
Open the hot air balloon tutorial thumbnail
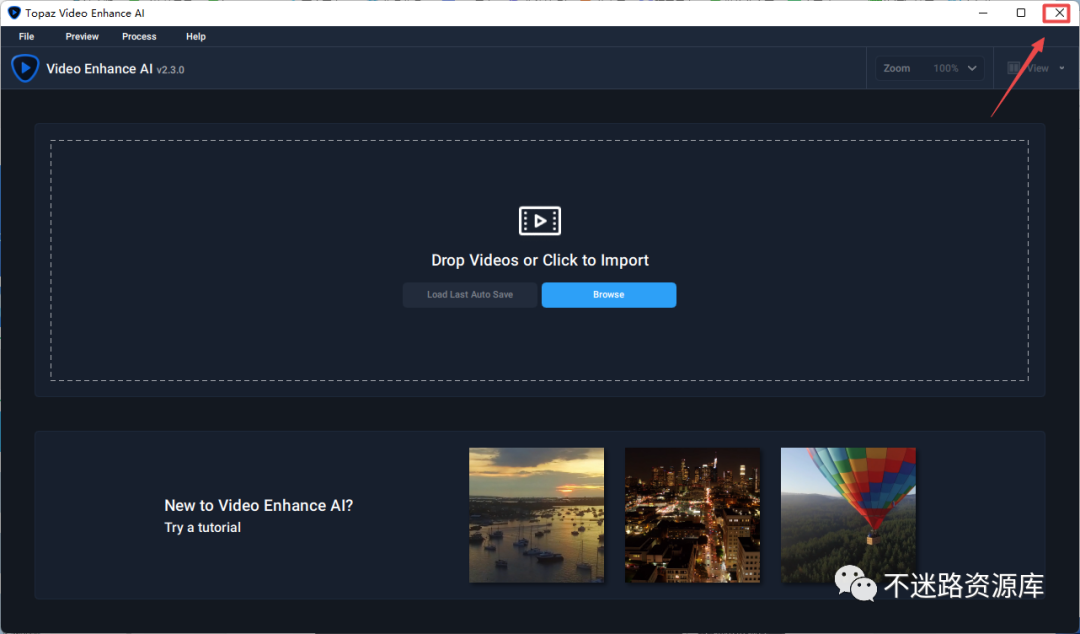[x=849, y=515]
